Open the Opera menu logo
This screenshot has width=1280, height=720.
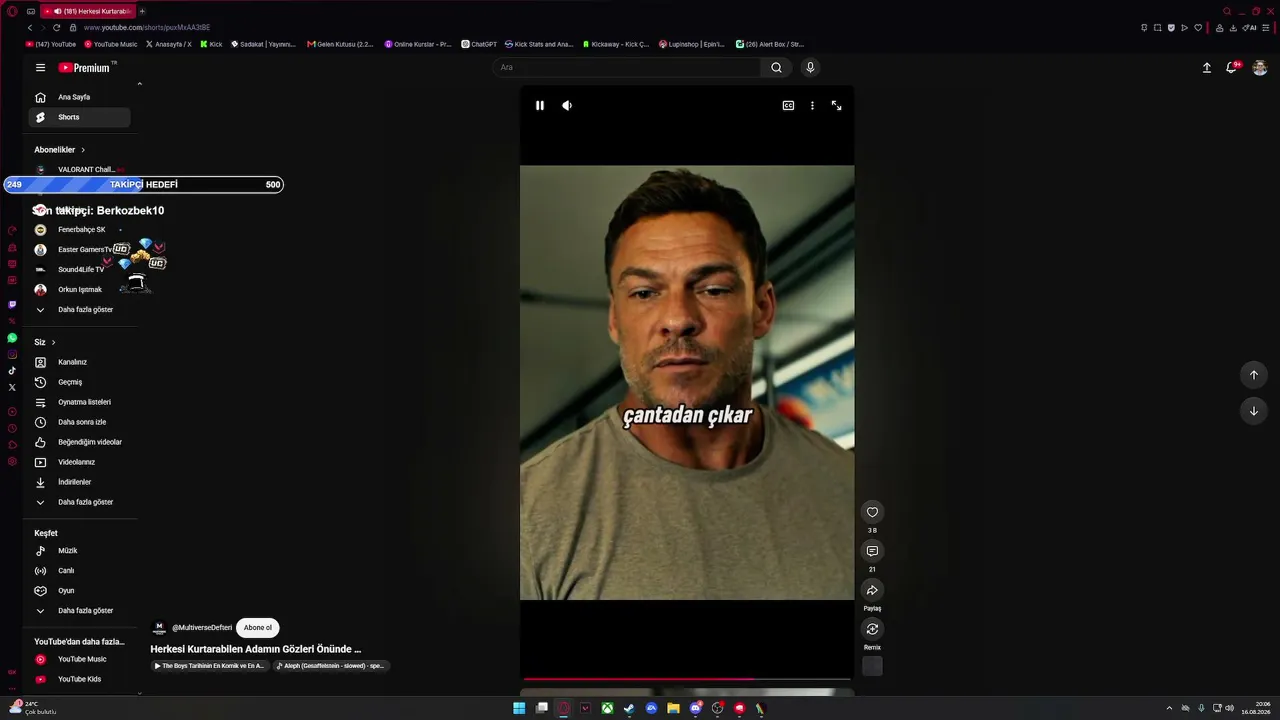12,11
